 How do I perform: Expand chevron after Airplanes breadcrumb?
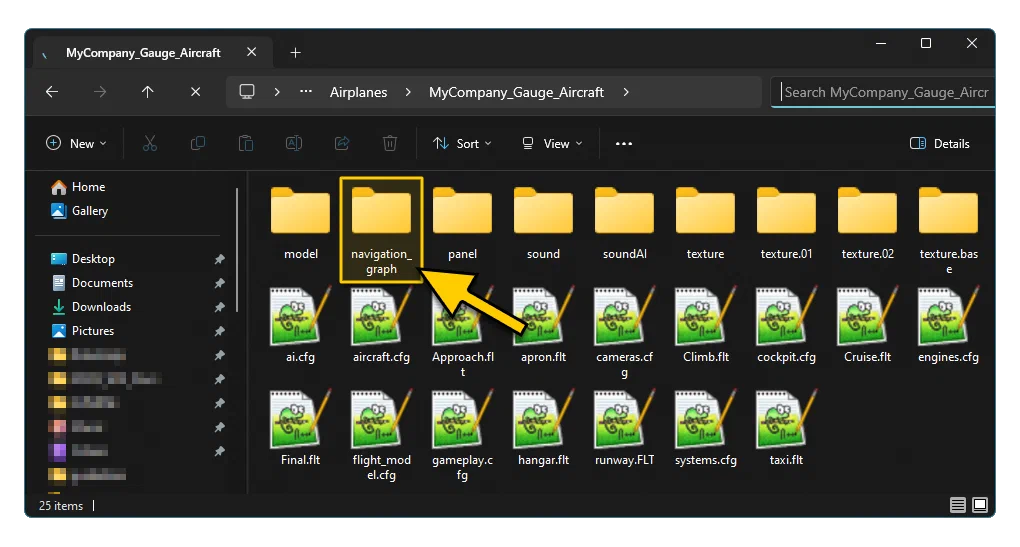(x=408, y=92)
